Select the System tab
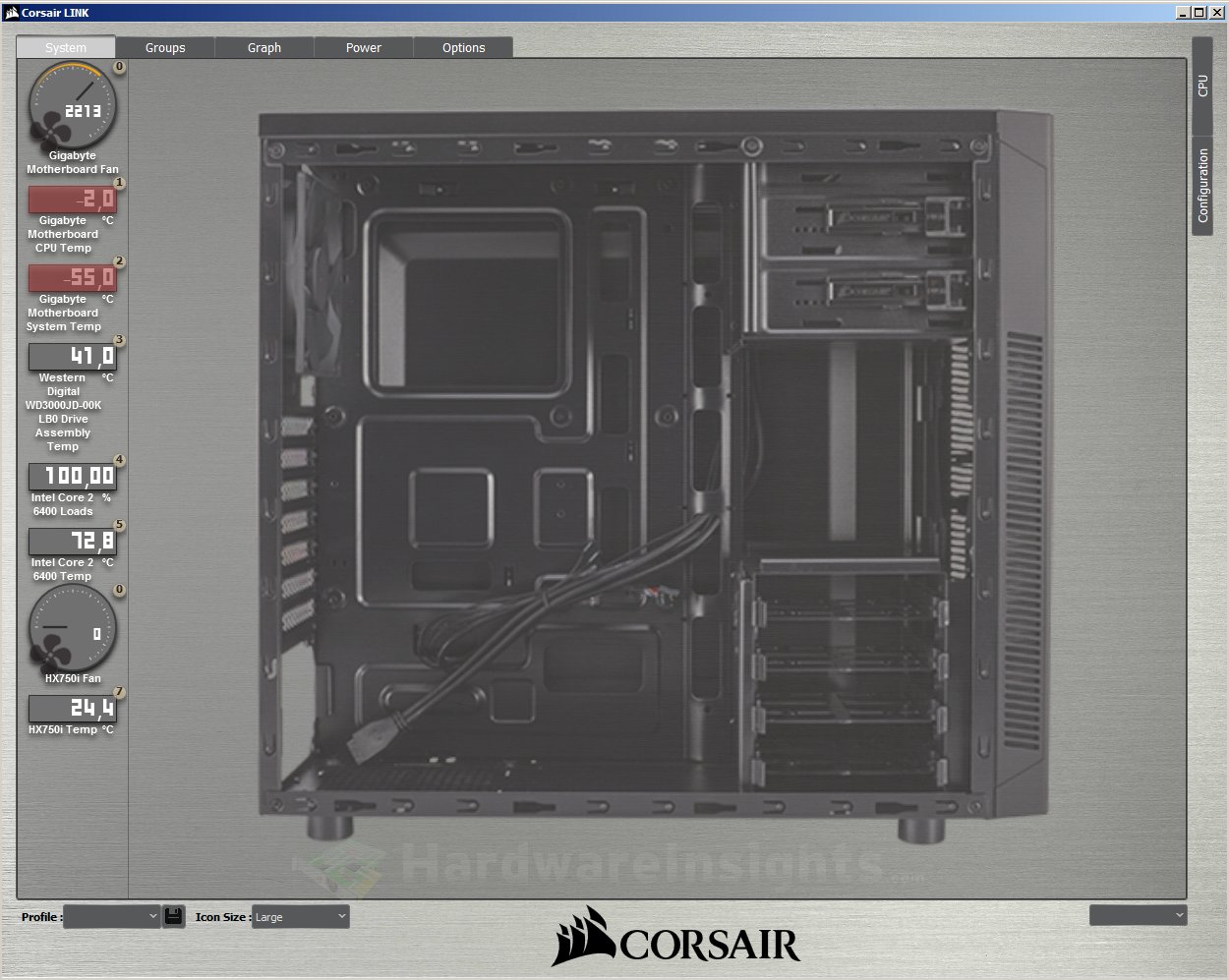The height and width of the screenshot is (980, 1229). pos(66,47)
